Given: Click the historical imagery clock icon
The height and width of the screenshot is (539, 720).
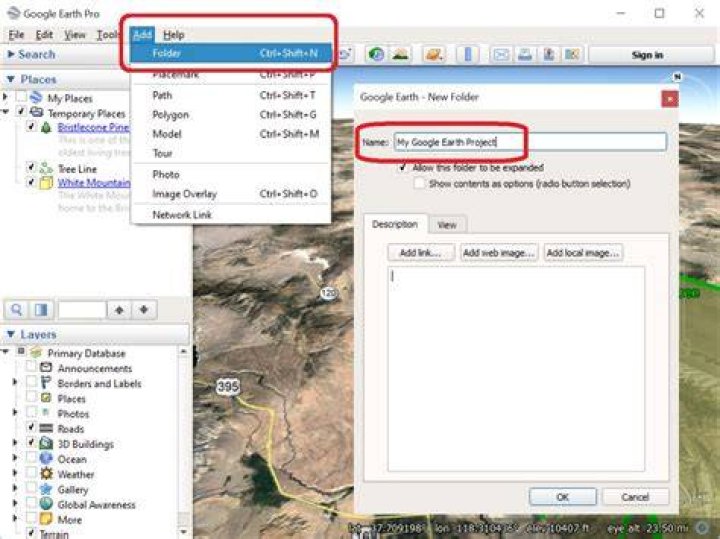Looking at the screenshot, I should point(376,55).
